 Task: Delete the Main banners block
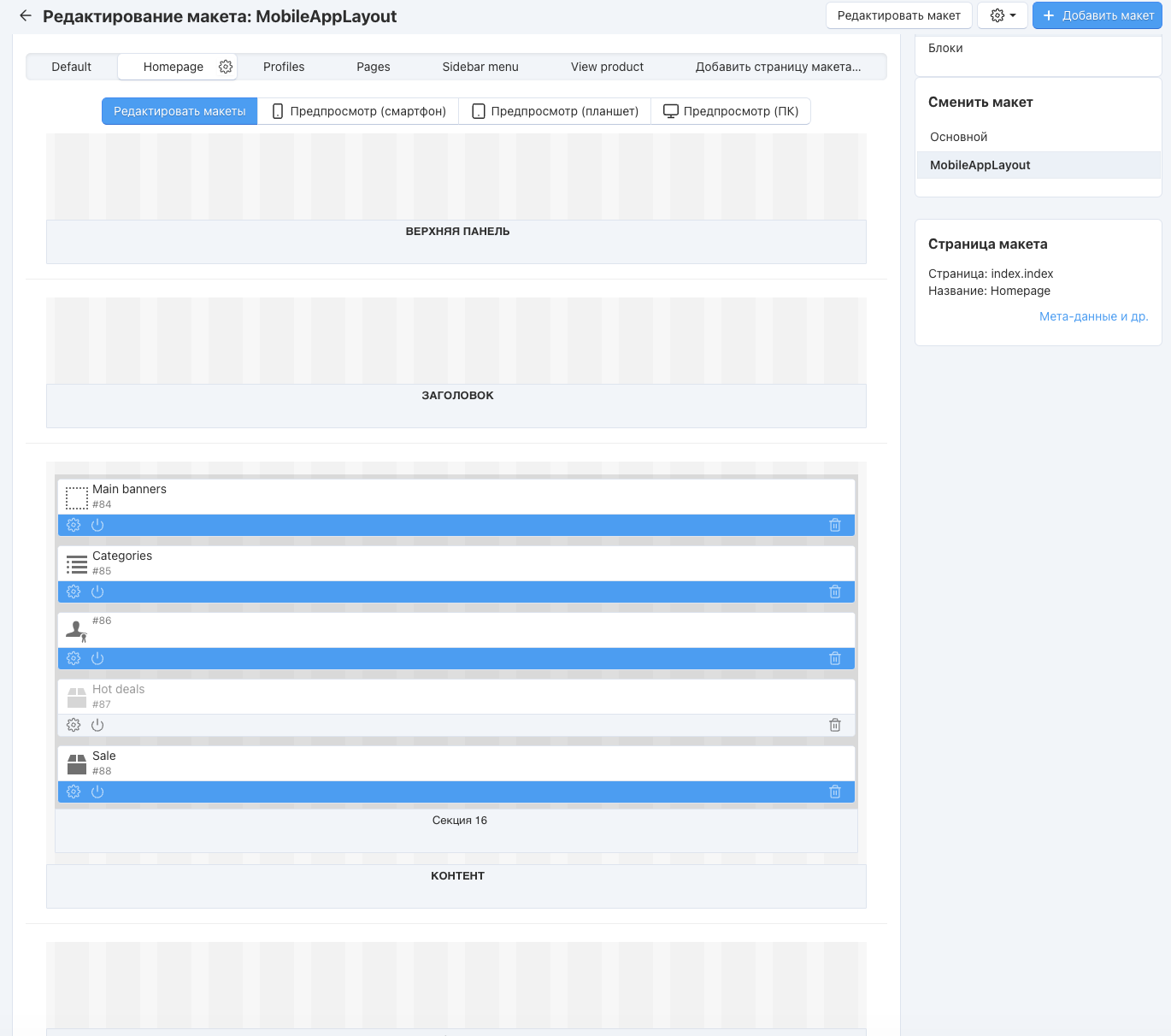pos(835,525)
